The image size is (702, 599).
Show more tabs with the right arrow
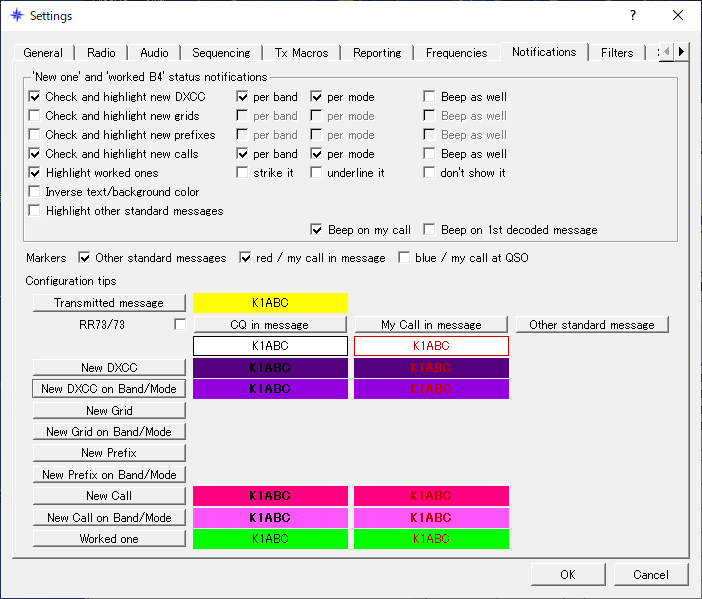click(x=681, y=52)
